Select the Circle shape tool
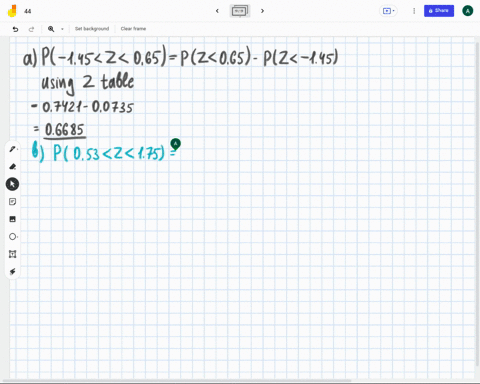The width and height of the screenshot is (480, 384). click(x=12, y=237)
